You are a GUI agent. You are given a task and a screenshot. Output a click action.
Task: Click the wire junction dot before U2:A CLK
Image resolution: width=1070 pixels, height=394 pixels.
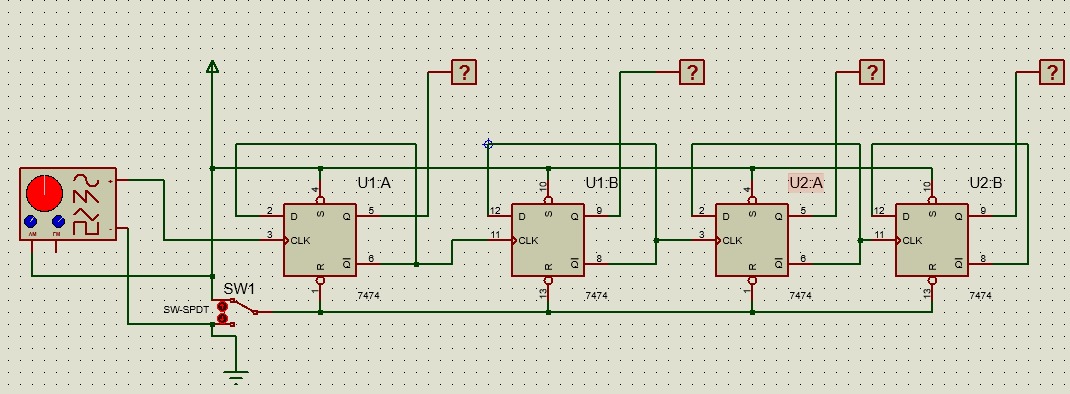pyautogui.click(x=656, y=240)
